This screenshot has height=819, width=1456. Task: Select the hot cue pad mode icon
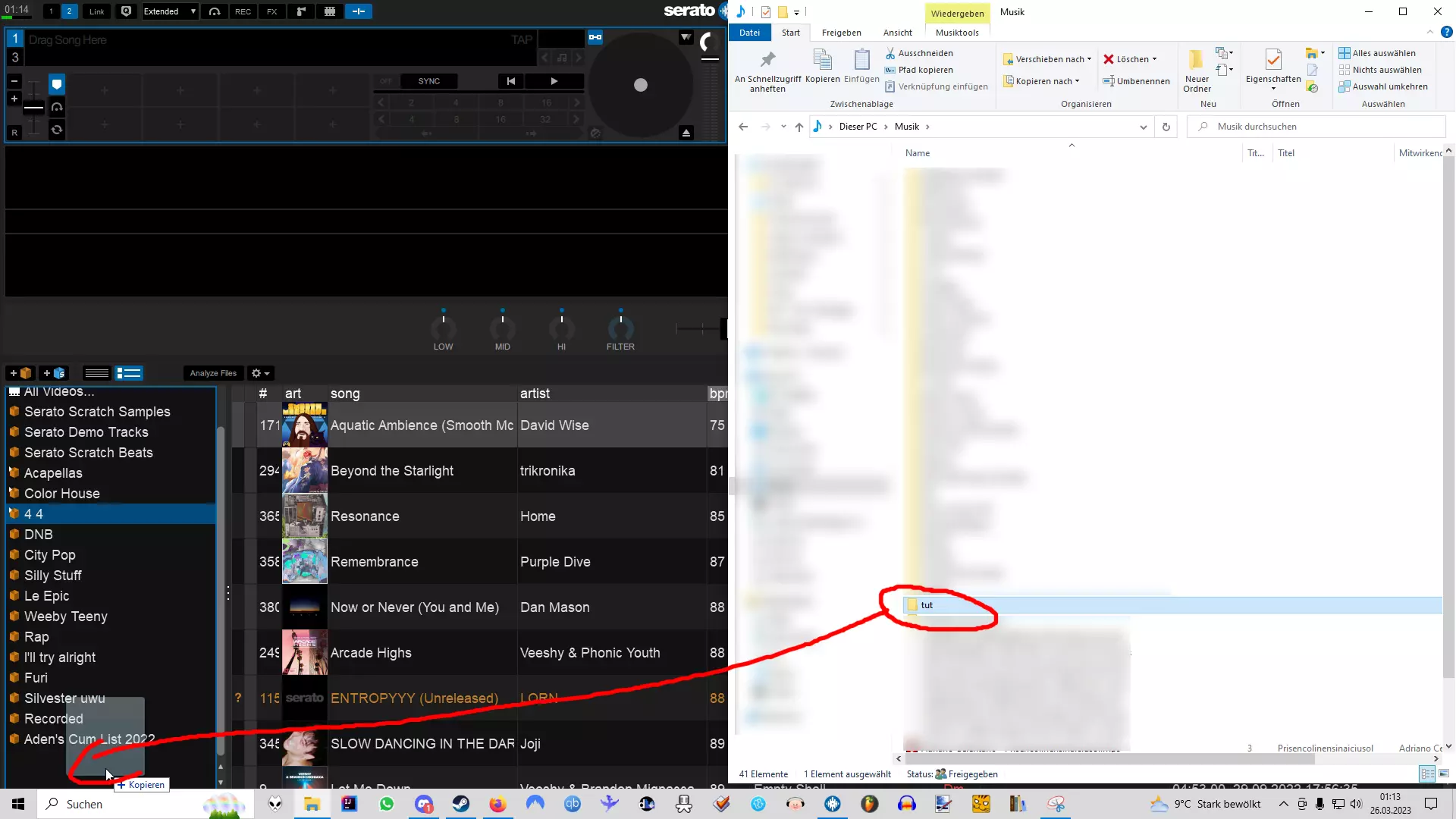click(x=57, y=84)
